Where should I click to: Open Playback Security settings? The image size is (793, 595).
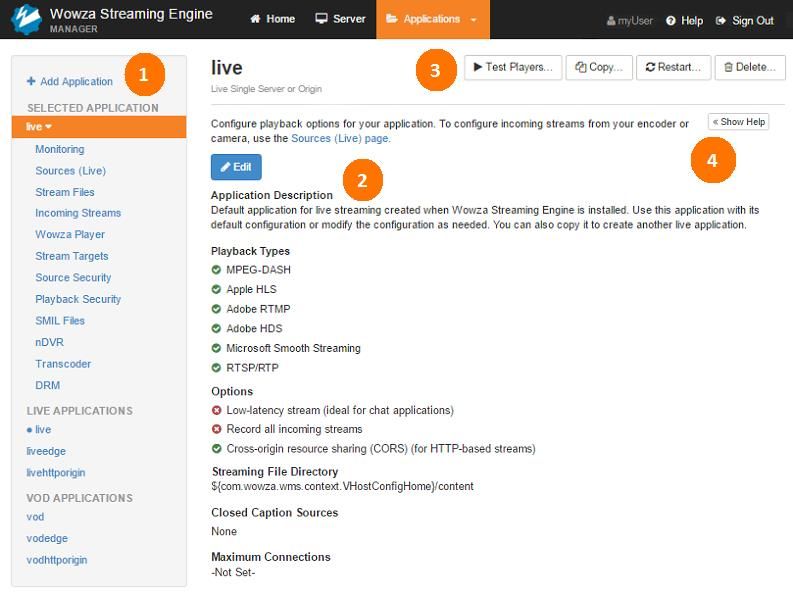(78, 300)
